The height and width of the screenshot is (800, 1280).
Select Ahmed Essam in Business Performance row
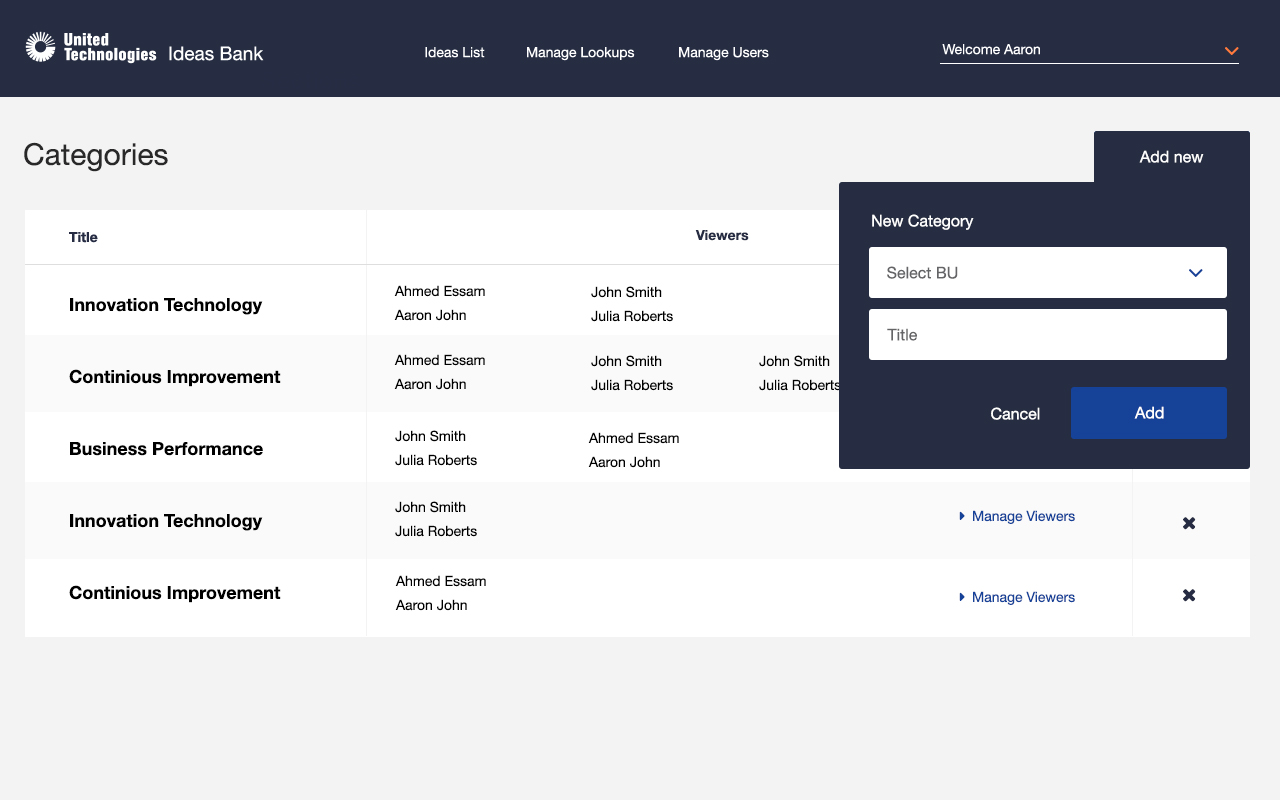(634, 438)
